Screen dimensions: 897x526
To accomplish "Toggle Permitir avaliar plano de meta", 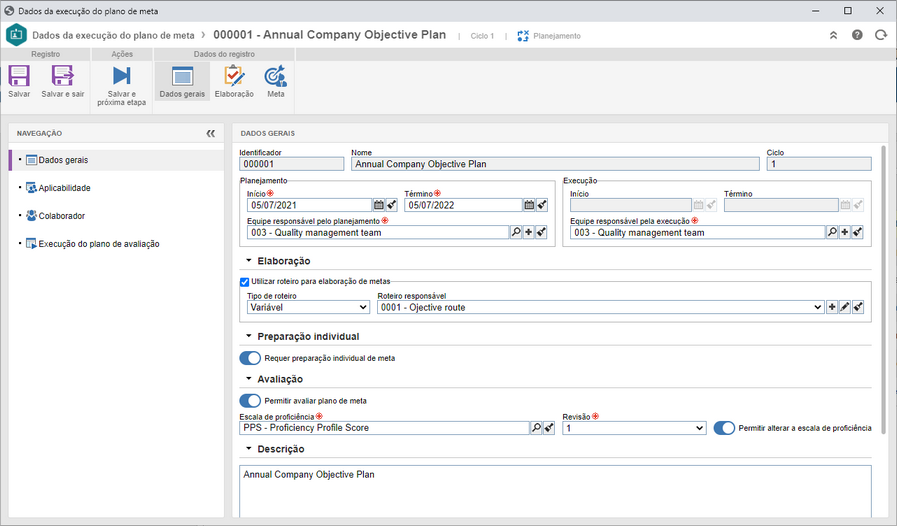I will pos(250,401).
